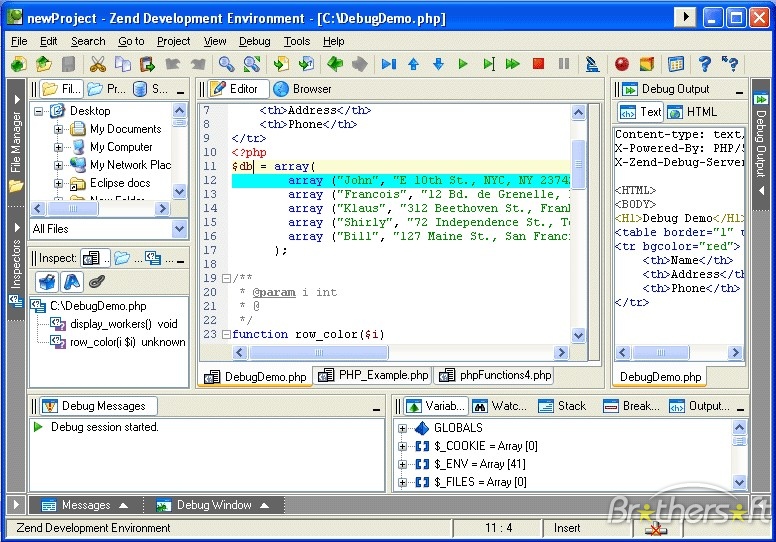Minimize the Debug Messages panel
776x542 pixels.
point(377,409)
